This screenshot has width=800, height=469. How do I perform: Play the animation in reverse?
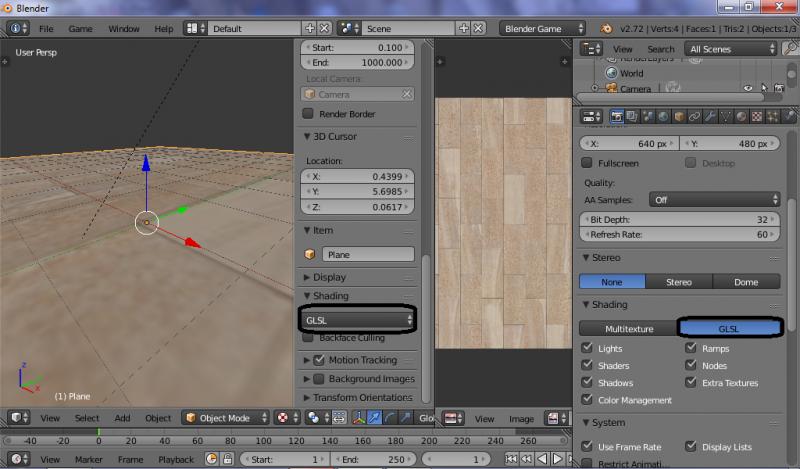542,459
